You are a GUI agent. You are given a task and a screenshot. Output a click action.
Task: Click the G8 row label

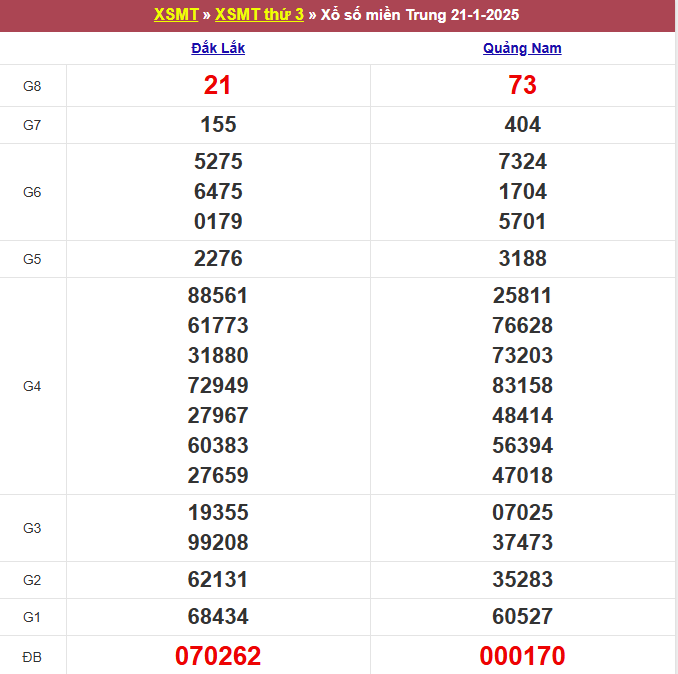click(x=32, y=86)
